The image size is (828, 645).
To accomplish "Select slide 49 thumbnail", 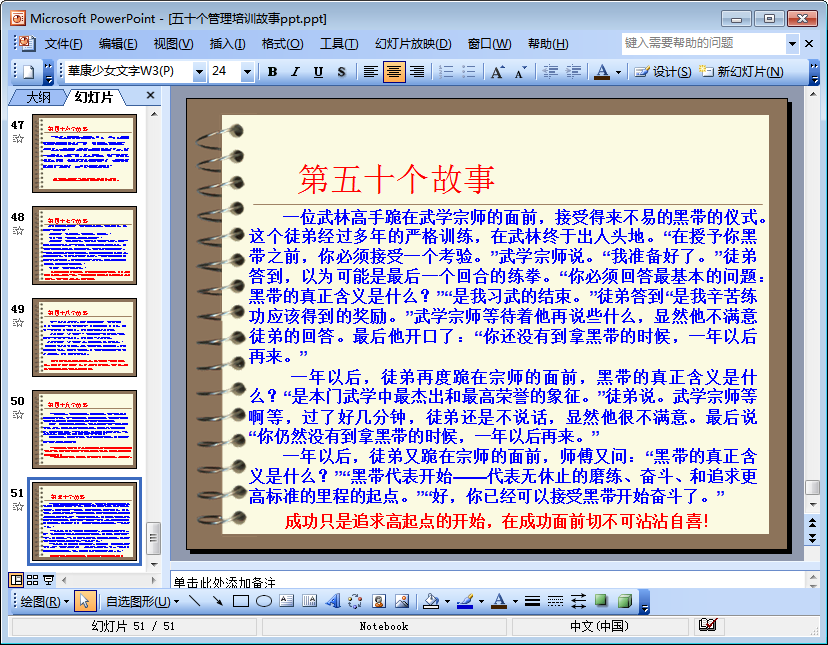I will [x=84, y=338].
